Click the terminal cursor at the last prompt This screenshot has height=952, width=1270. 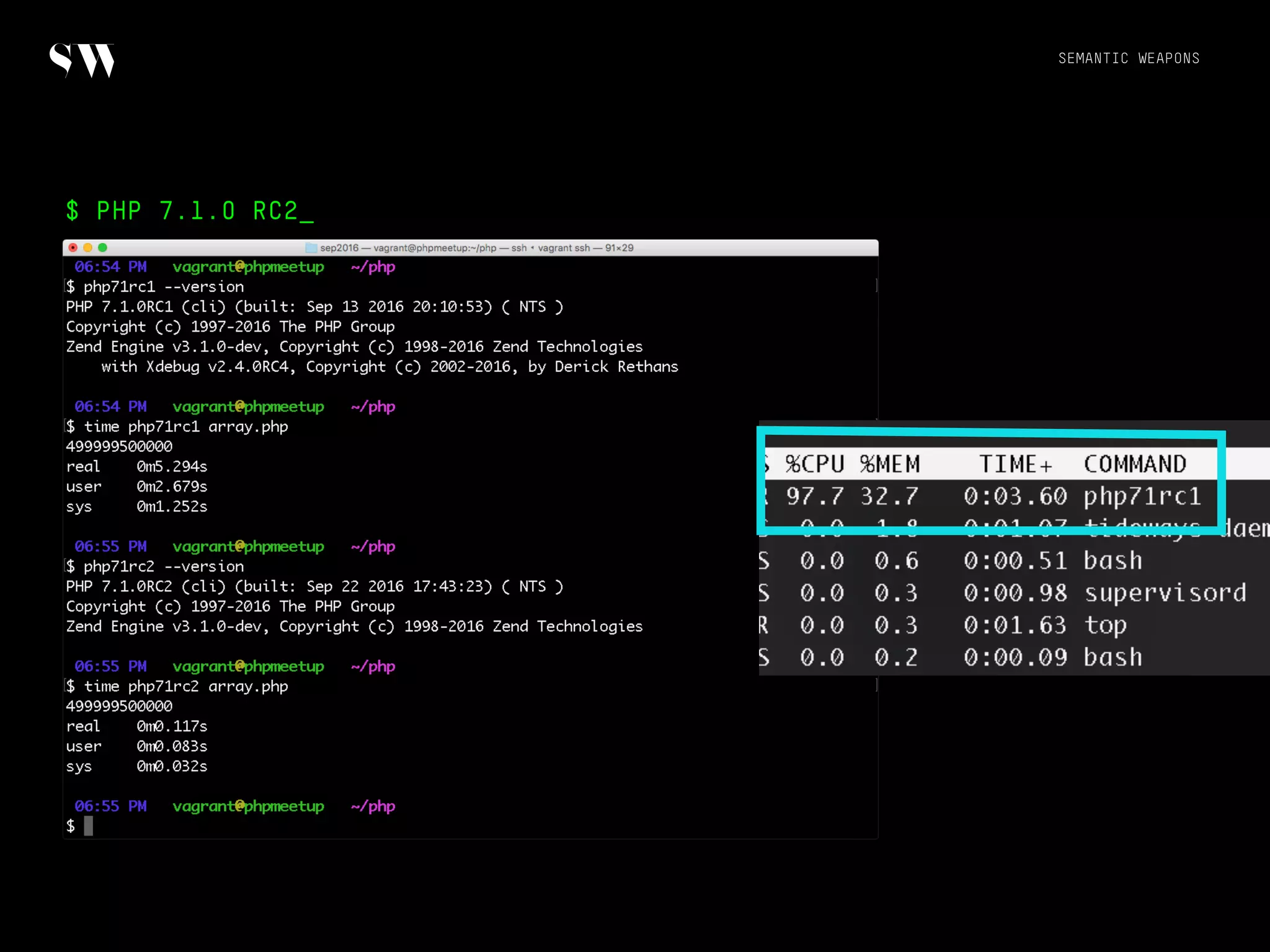pos(89,826)
